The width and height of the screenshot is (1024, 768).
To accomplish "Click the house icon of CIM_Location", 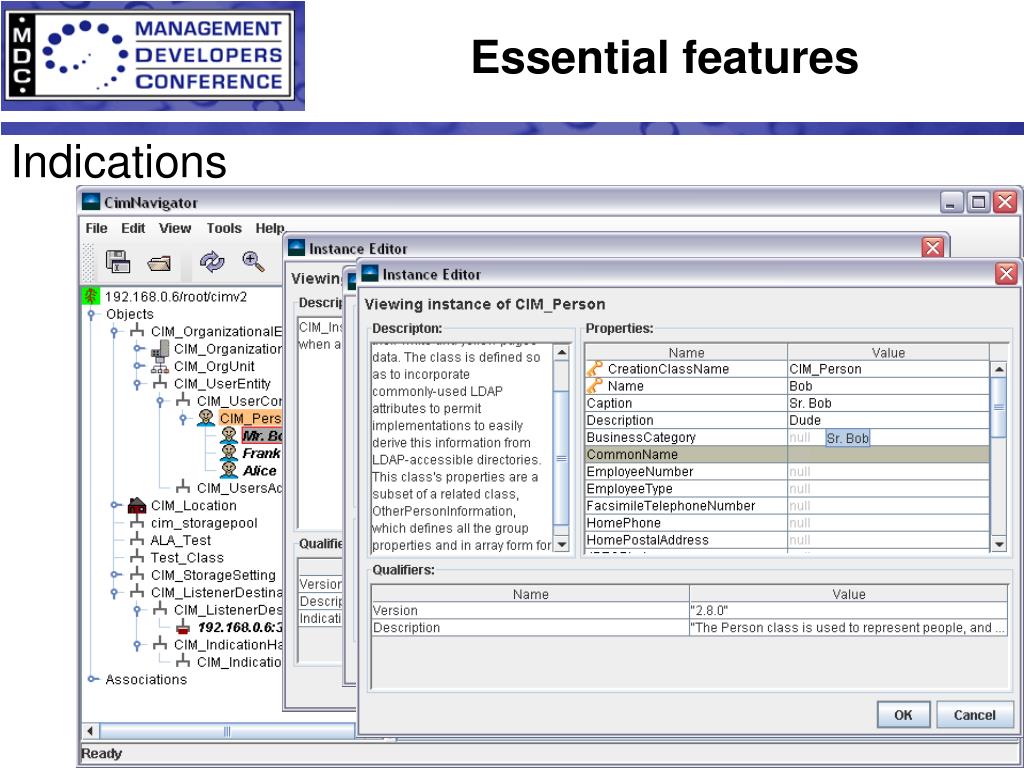I will coord(136,505).
